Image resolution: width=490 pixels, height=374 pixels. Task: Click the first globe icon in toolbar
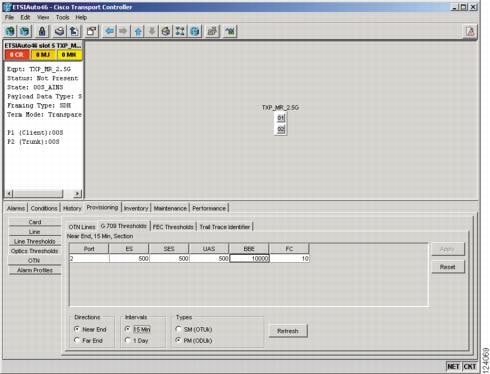click(x=10, y=31)
